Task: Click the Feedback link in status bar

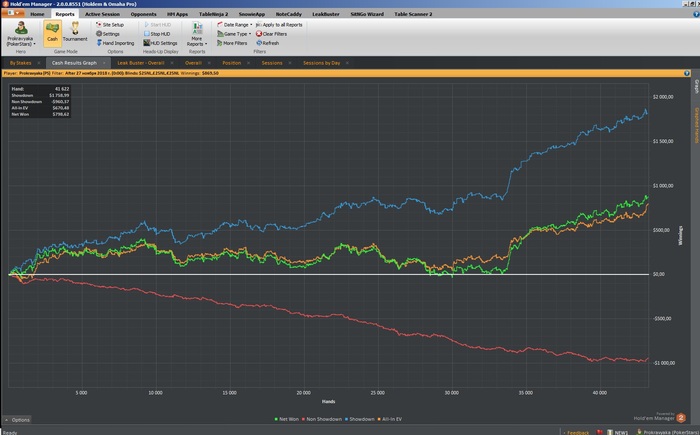Action: coord(577,432)
